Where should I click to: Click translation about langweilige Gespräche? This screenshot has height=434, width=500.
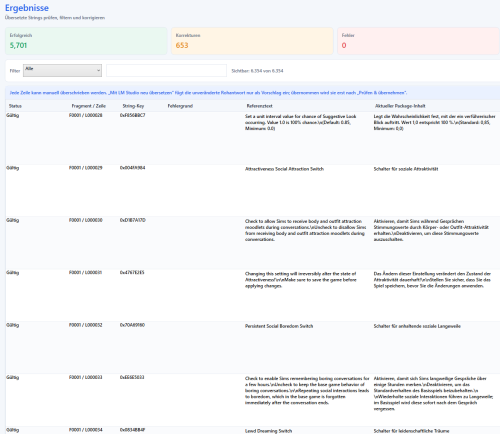(x=433, y=394)
